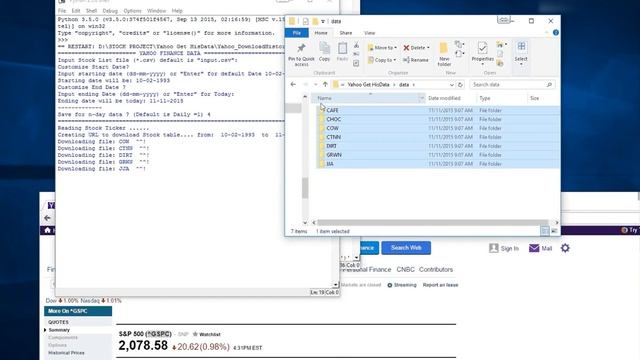The width and height of the screenshot is (640, 360).
Task: Open the Properties checkmark icon
Action: 482,48
